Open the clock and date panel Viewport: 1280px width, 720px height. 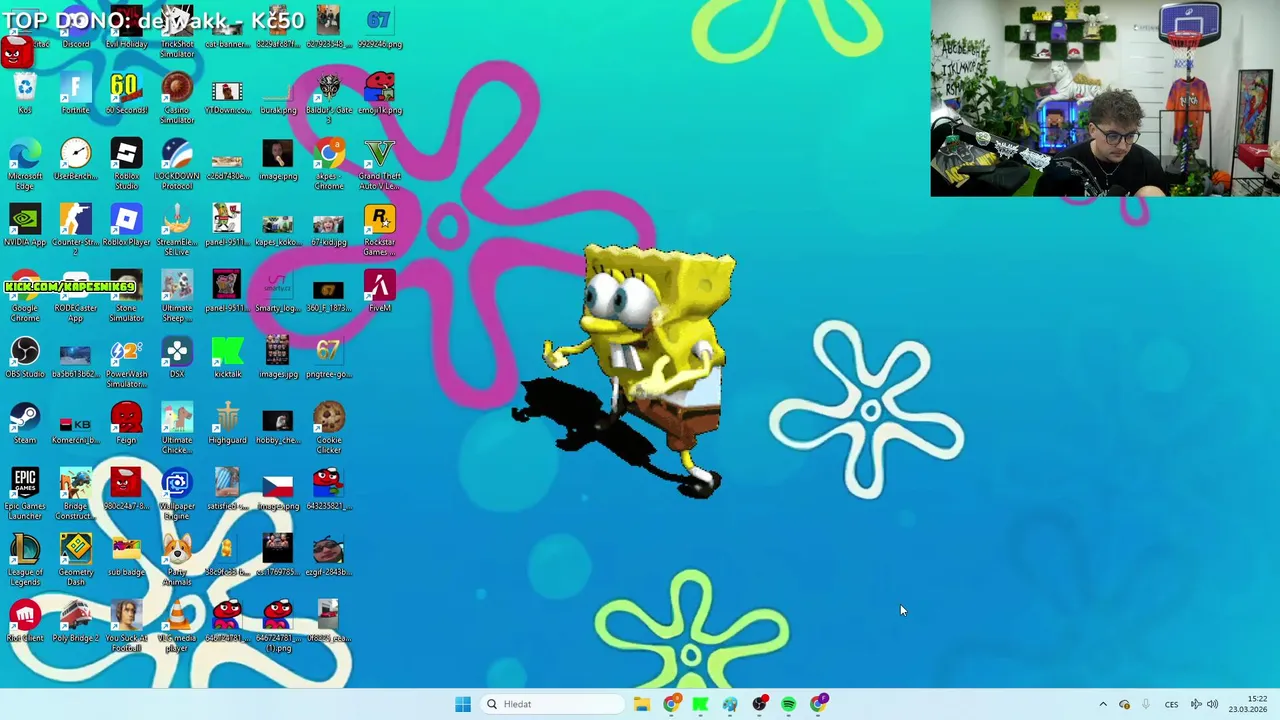[1248, 704]
